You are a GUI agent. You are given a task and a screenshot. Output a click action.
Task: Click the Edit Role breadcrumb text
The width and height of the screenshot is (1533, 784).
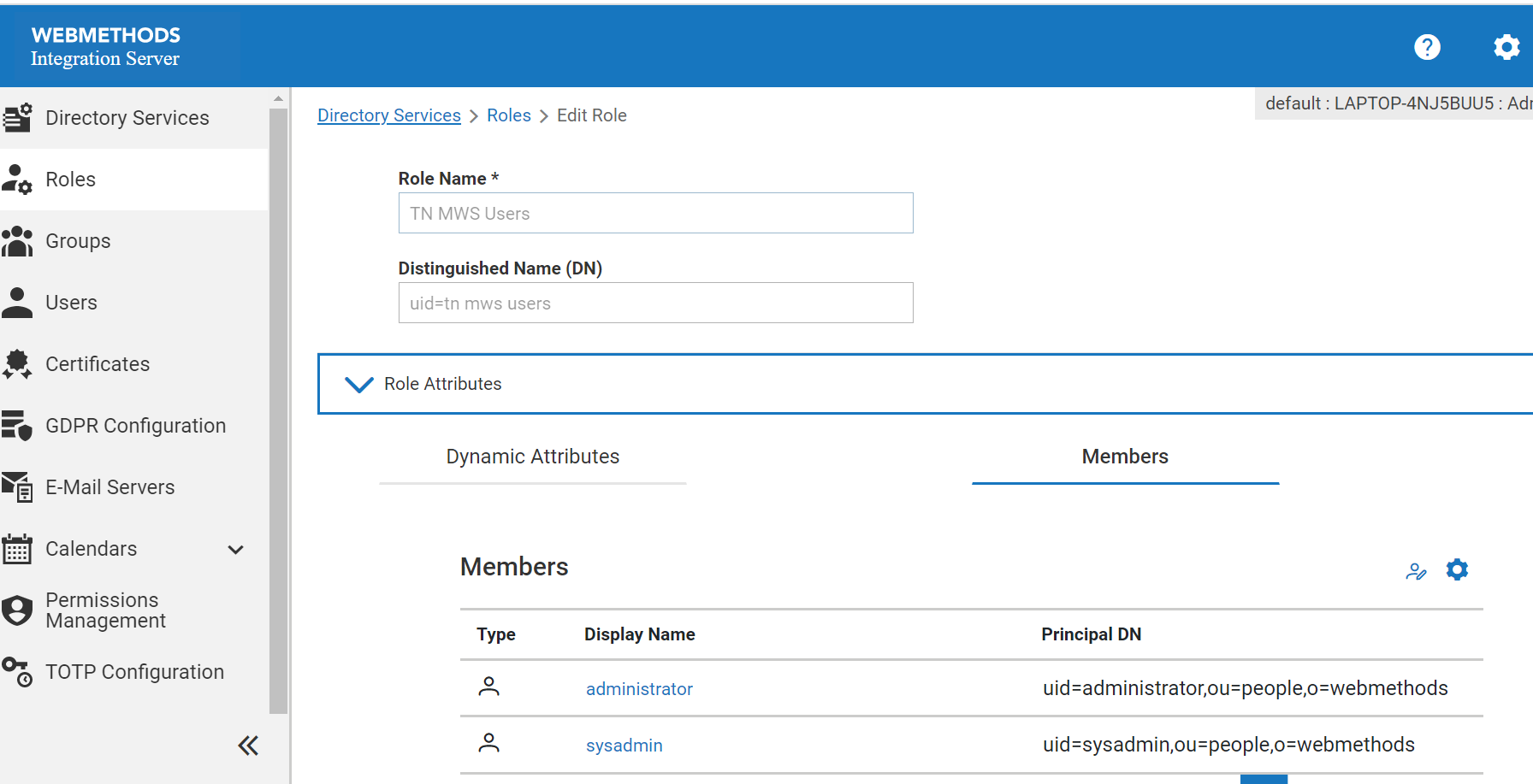click(592, 115)
